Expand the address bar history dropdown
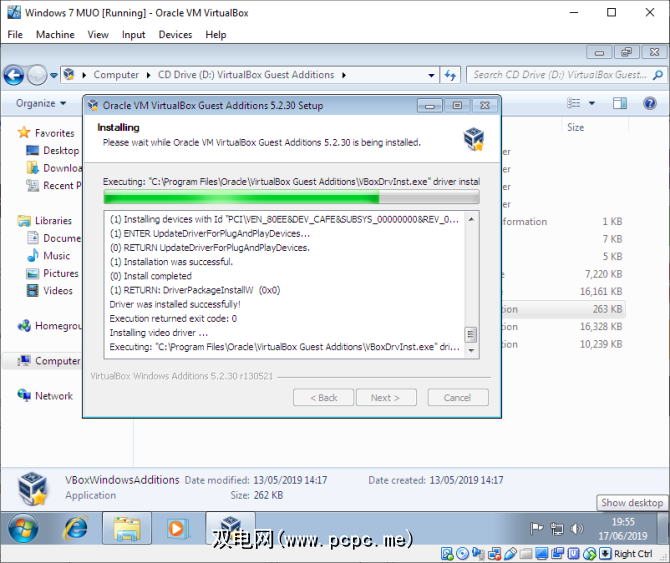Image resolution: width=670 pixels, height=563 pixels. pos(432,75)
